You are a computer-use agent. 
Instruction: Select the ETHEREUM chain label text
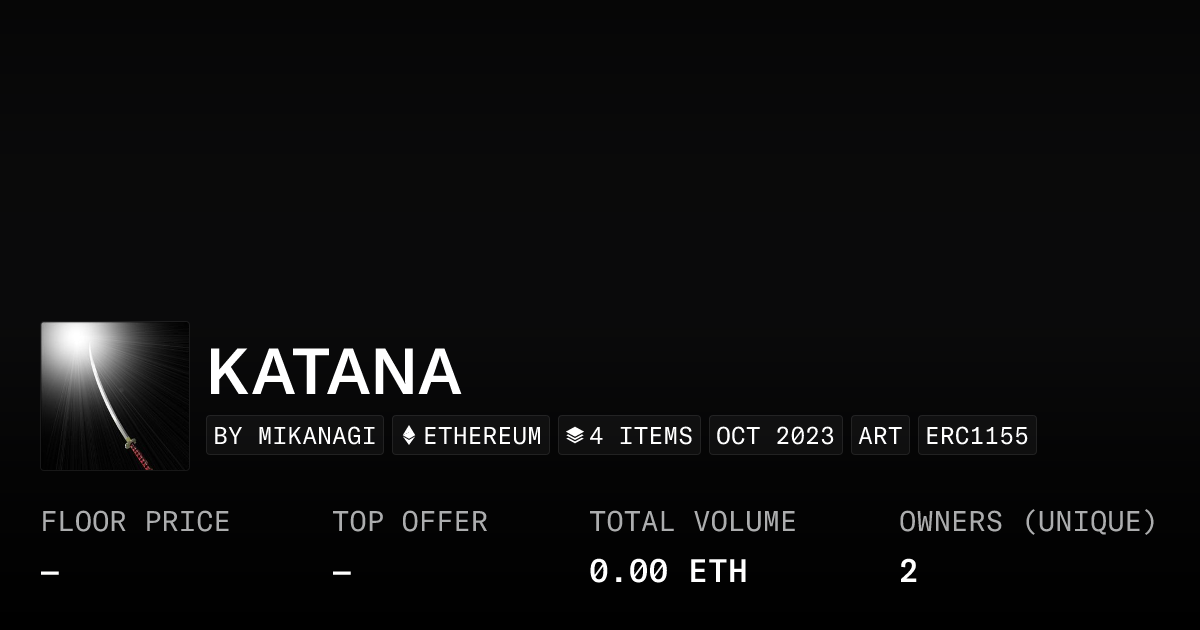[x=482, y=436]
